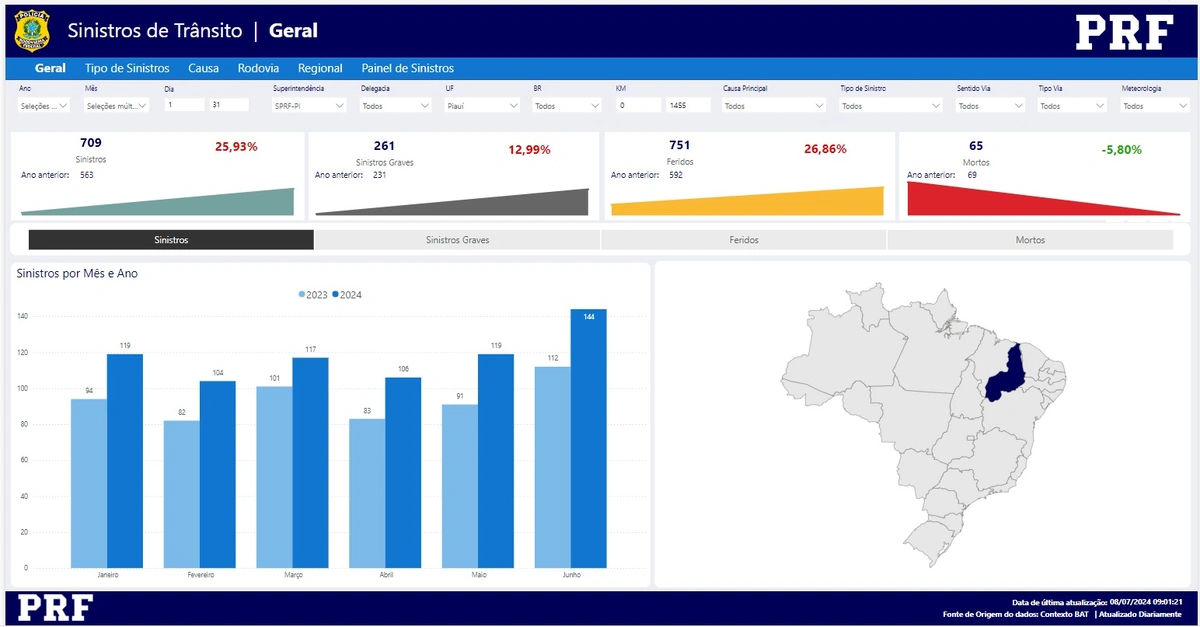Click the 2023 legend color swatch

(302, 294)
